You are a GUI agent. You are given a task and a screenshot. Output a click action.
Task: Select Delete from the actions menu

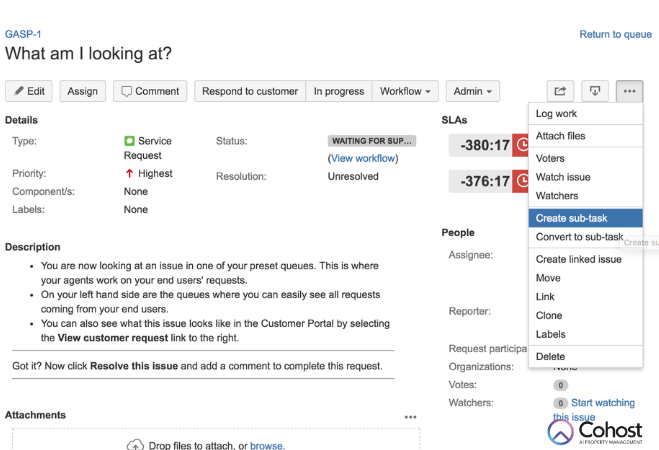(x=585, y=357)
